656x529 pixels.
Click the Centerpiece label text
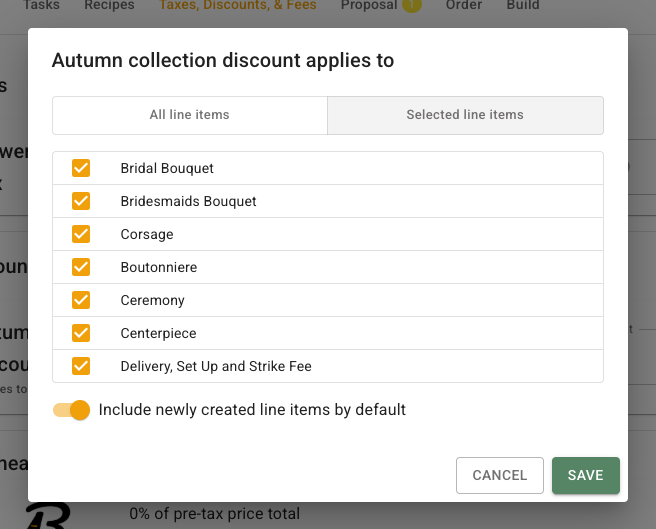(158, 333)
